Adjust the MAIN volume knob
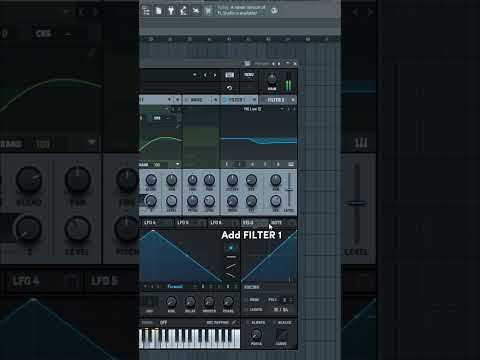 [x=272, y=79]
